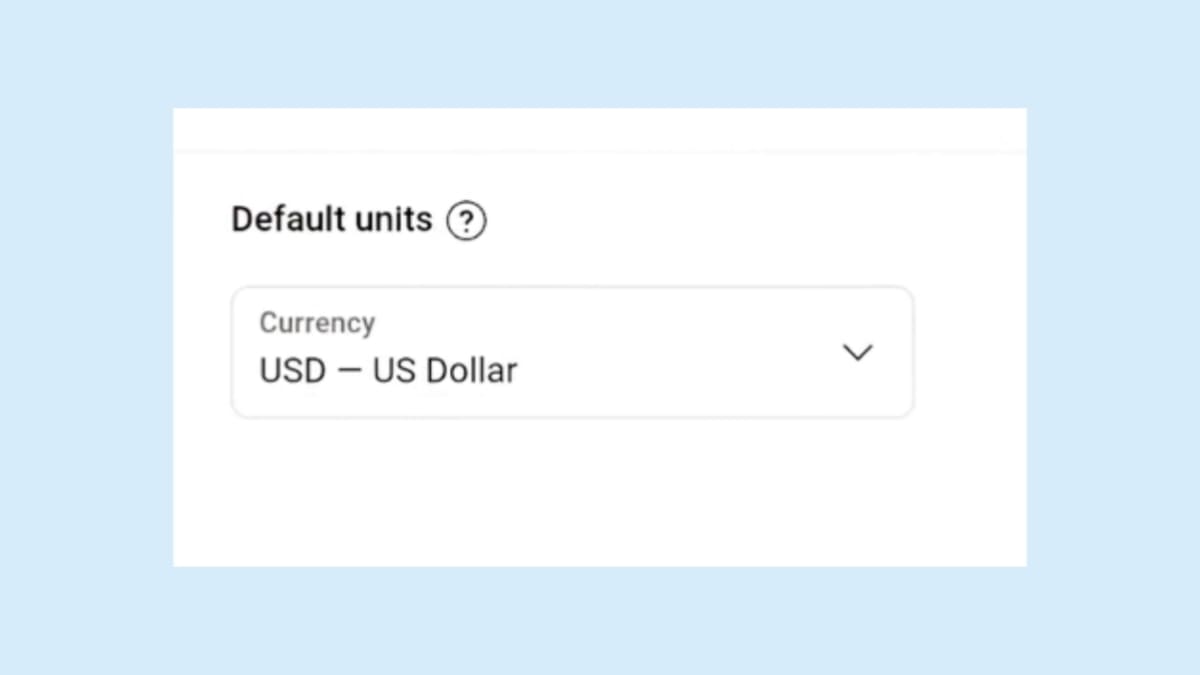Click the Currency field label
Viewport: 1200px width, 675px height.
(x=317, y=323)
